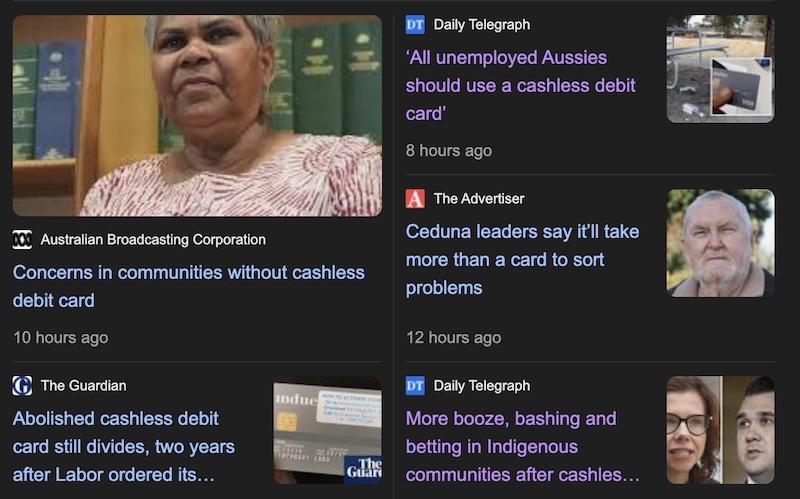Click The Advertiser source name
The width and height of the screenshot is (800, 499).
click(x=479, y=198)
